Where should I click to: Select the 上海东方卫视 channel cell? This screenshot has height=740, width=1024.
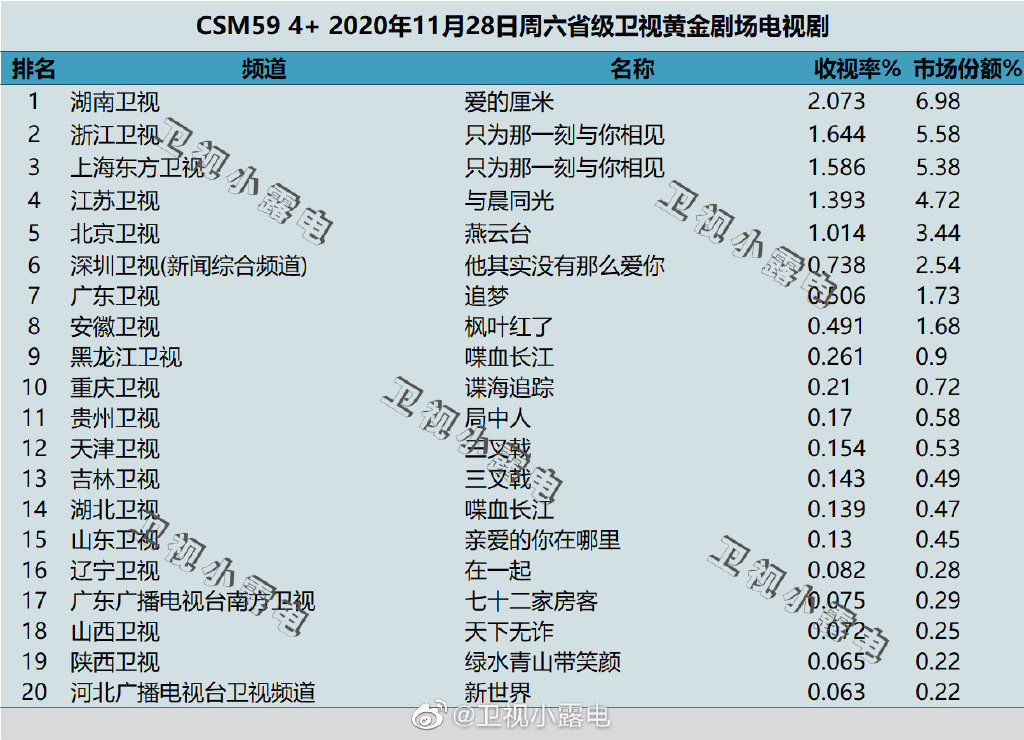[137, 167]
